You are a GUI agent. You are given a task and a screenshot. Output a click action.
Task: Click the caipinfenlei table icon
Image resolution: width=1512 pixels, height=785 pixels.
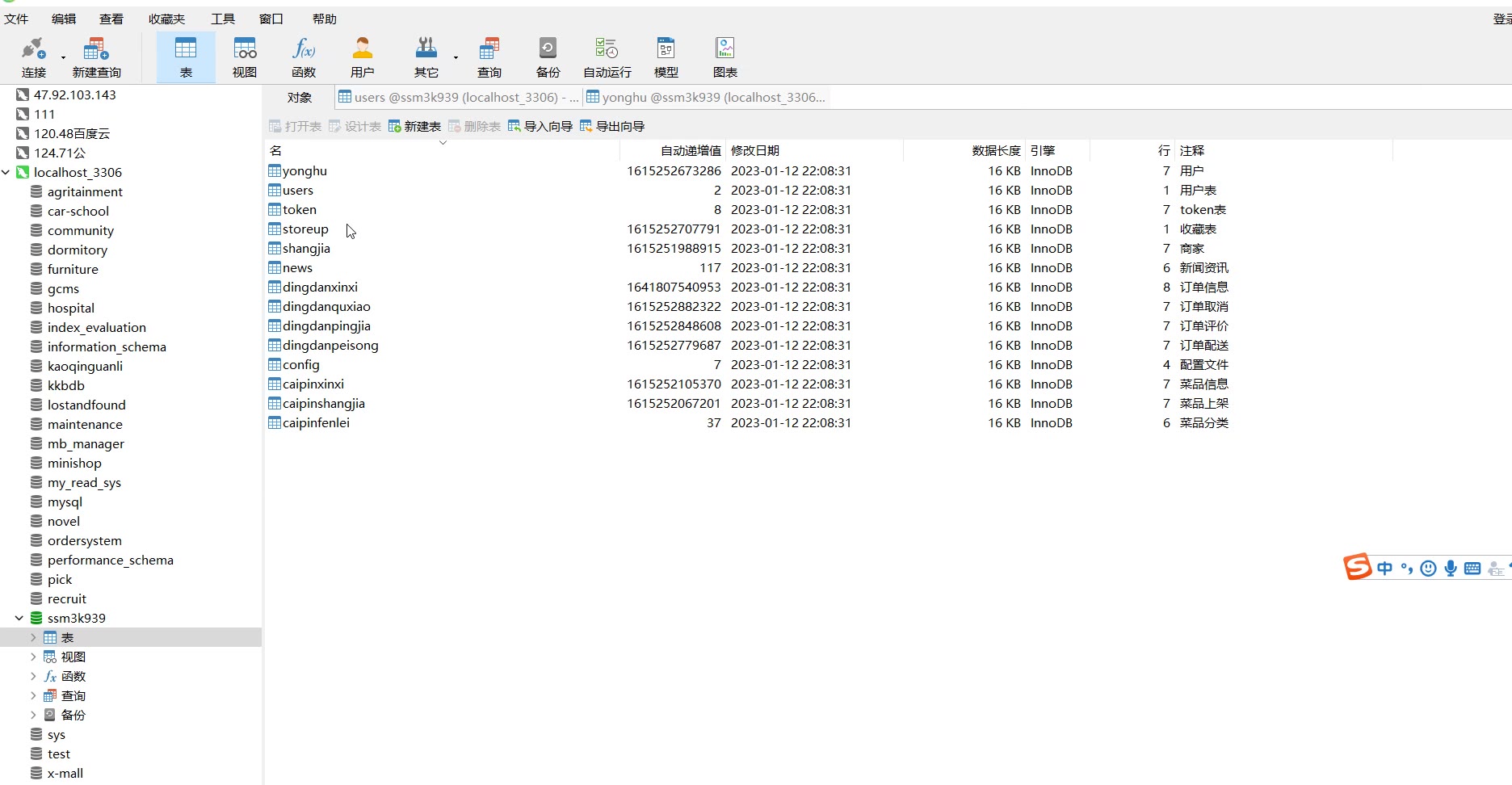275,423
